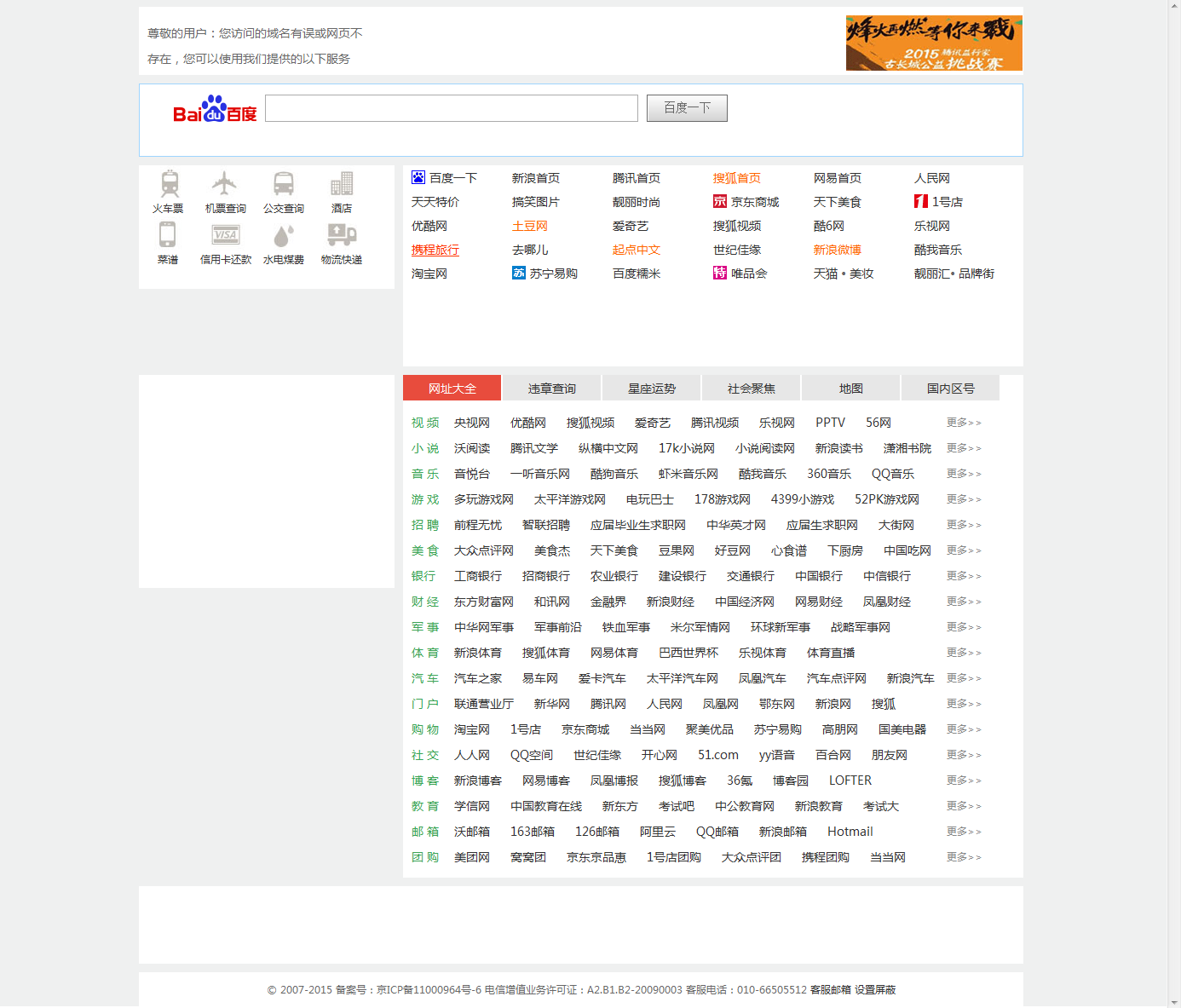The image size is (1181, 1008).
Task: Open 前程无忧 in the 招聘 row
Action: (478, 525)
